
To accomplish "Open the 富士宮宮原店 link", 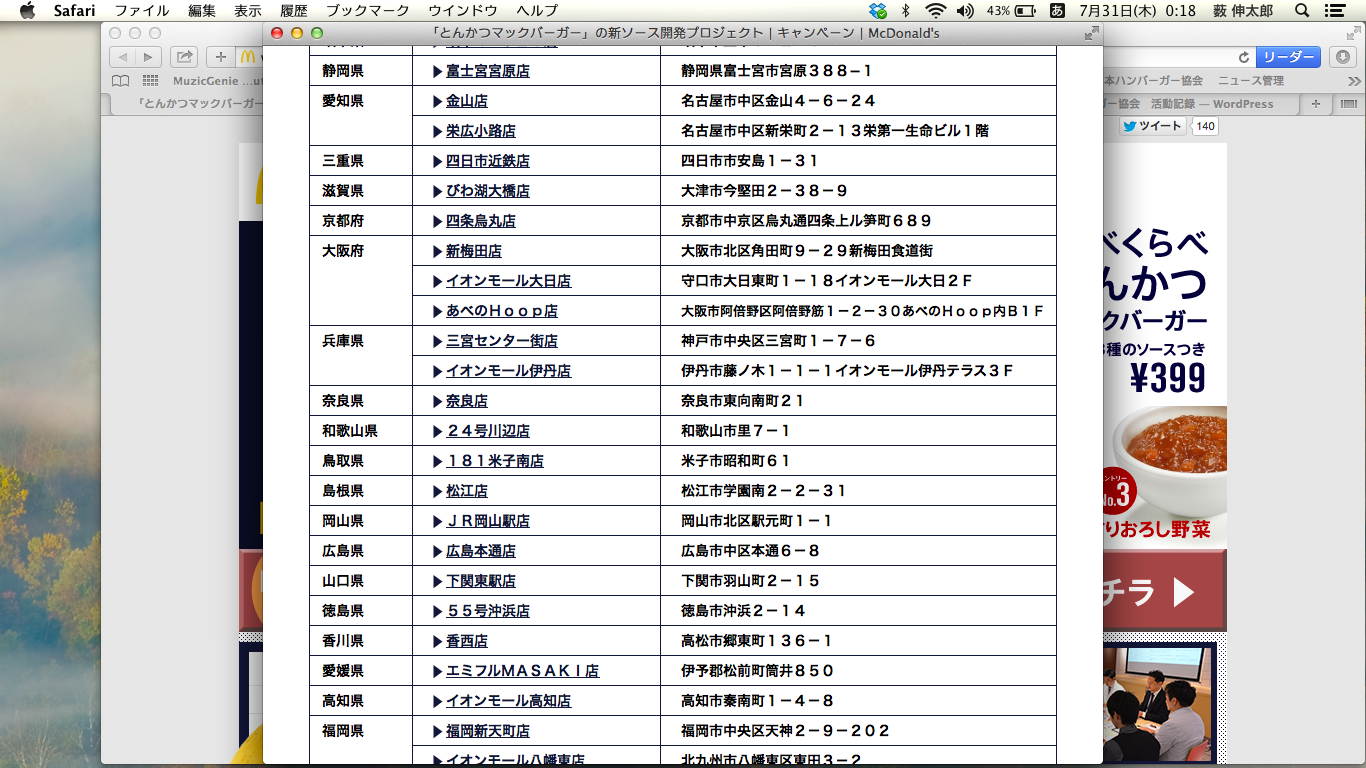I will [488, 71].
